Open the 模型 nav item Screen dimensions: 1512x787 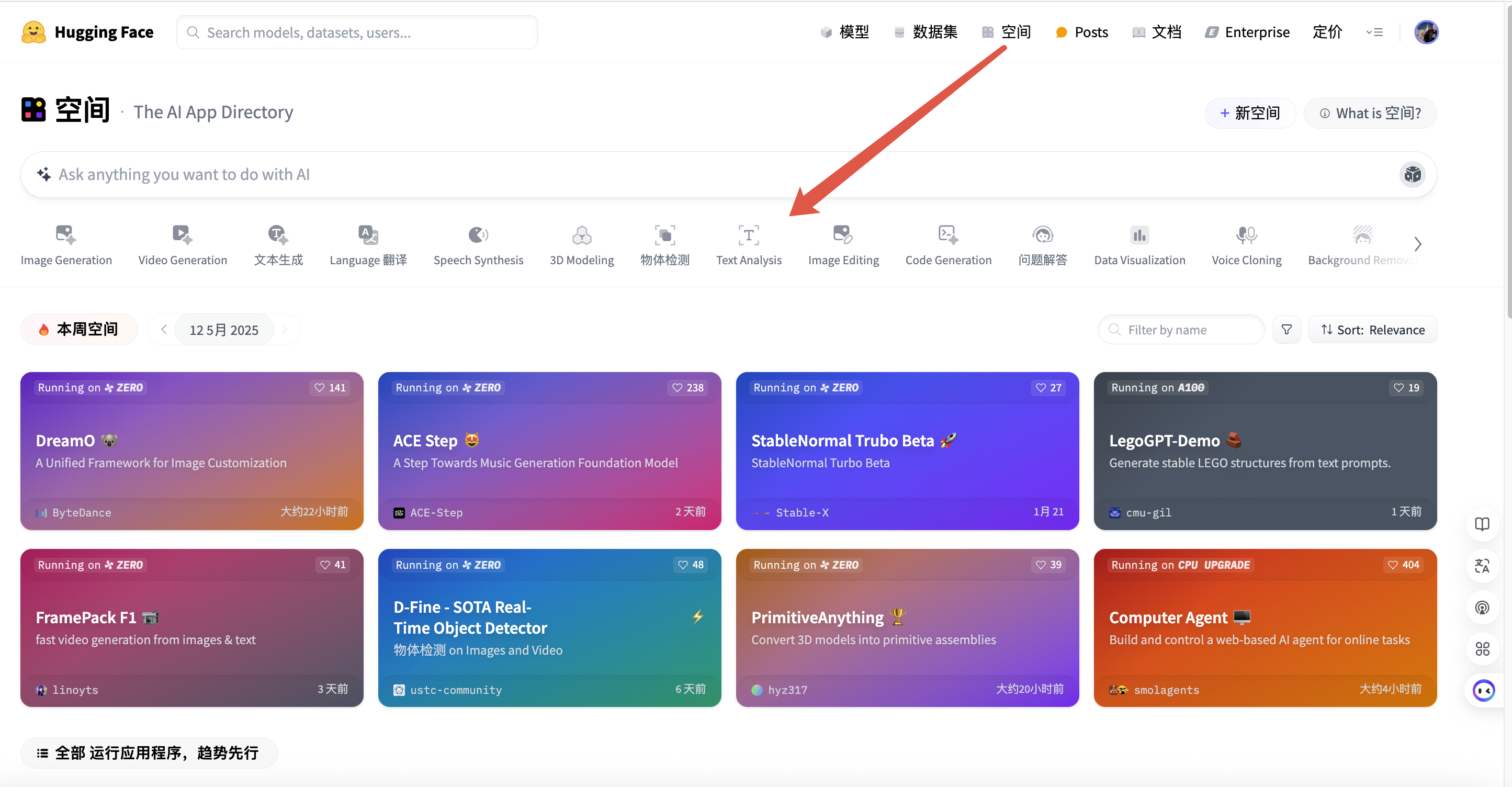click(844, 32)
